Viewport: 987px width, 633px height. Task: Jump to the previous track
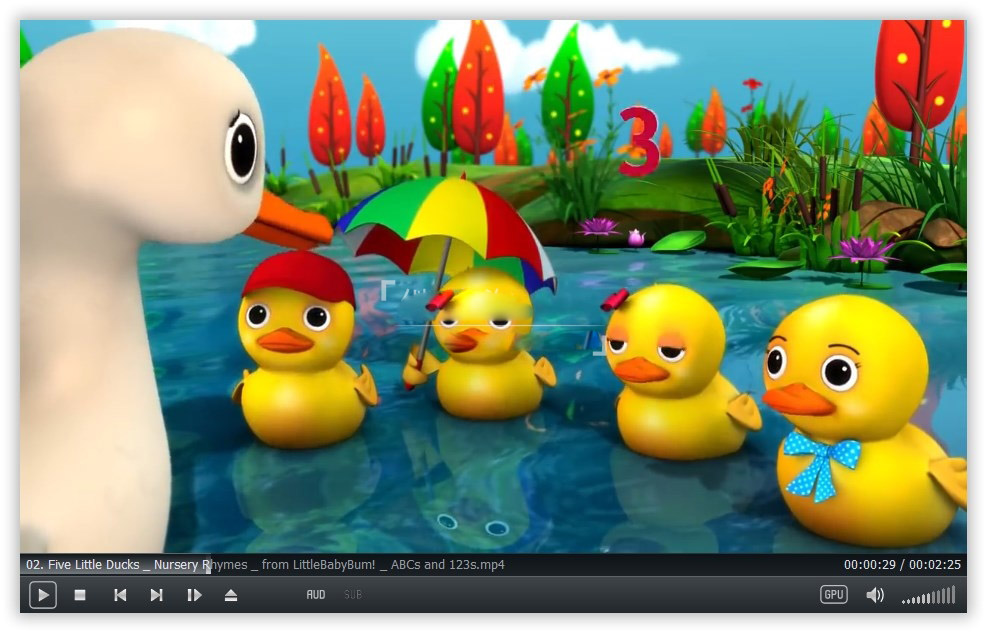(x=120, y=595)
